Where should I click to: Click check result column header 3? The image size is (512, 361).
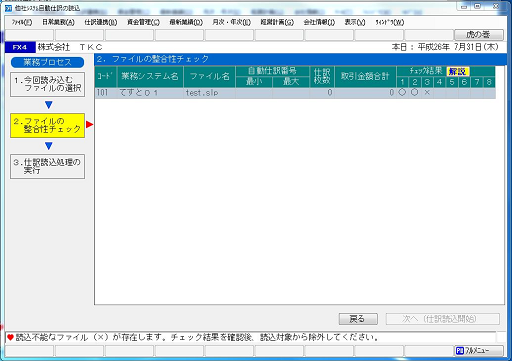click(427, 82)
